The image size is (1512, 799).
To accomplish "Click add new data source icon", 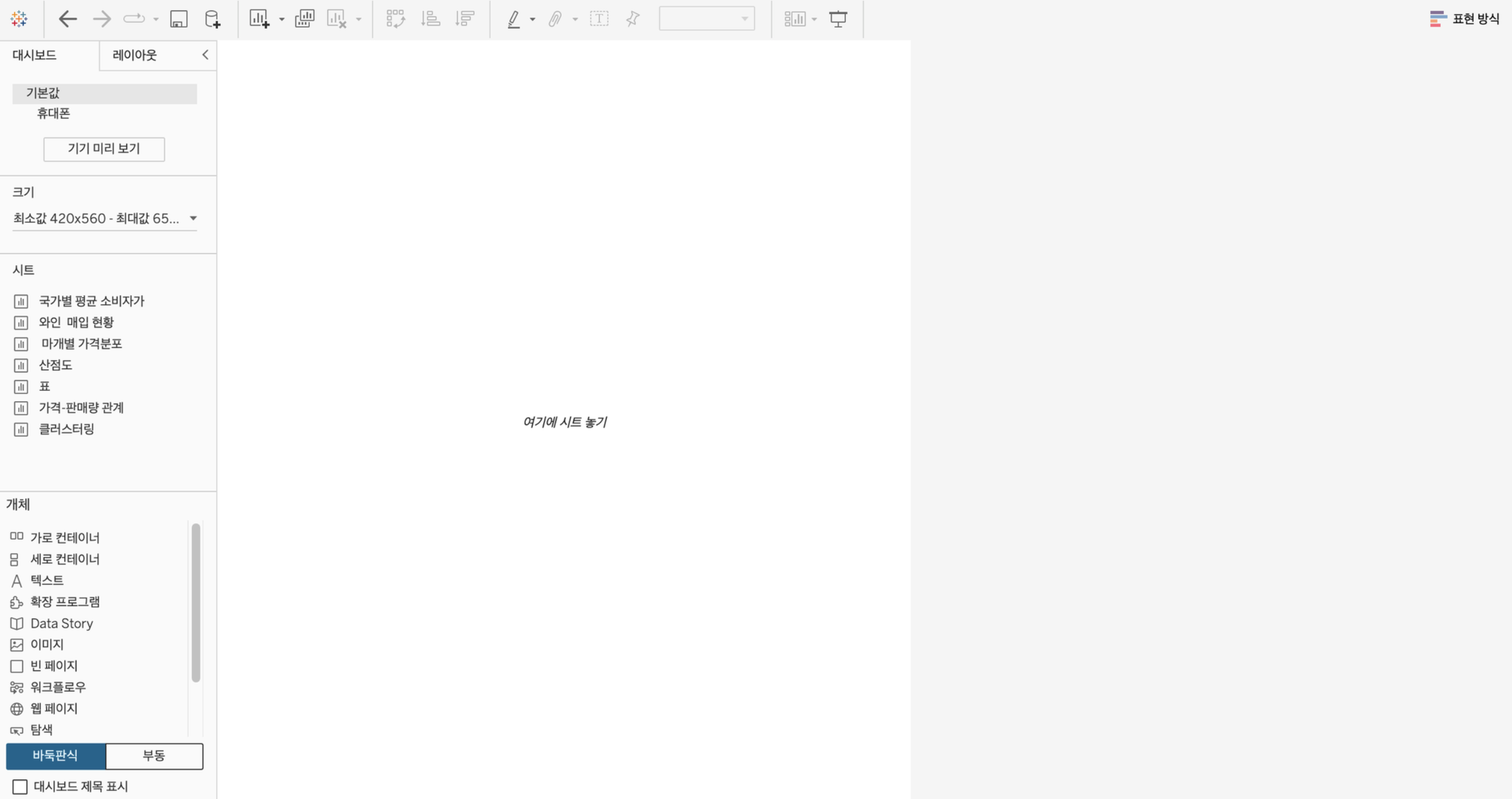I will click(213, 19).
